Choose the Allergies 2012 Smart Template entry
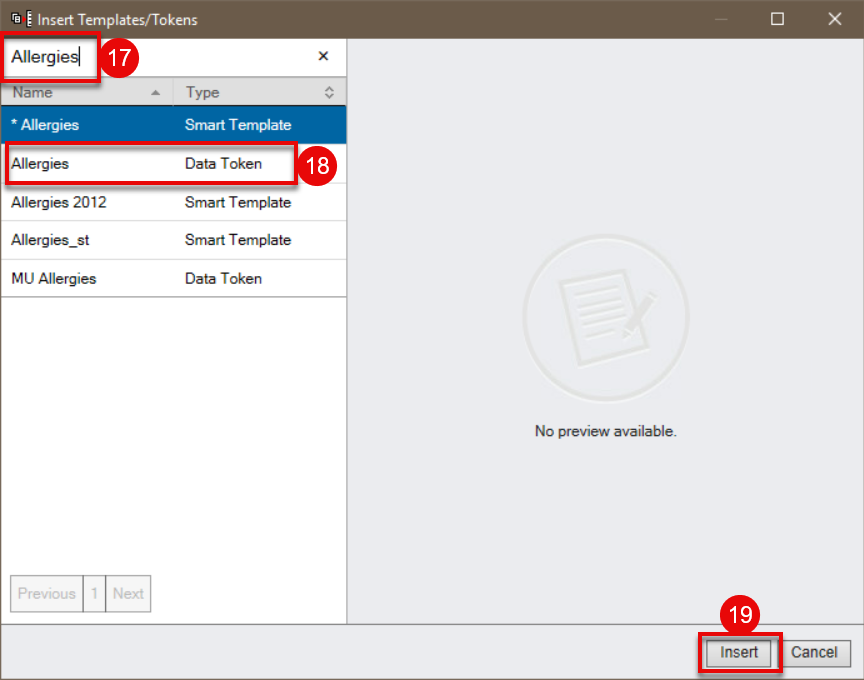 click(173, 202)
